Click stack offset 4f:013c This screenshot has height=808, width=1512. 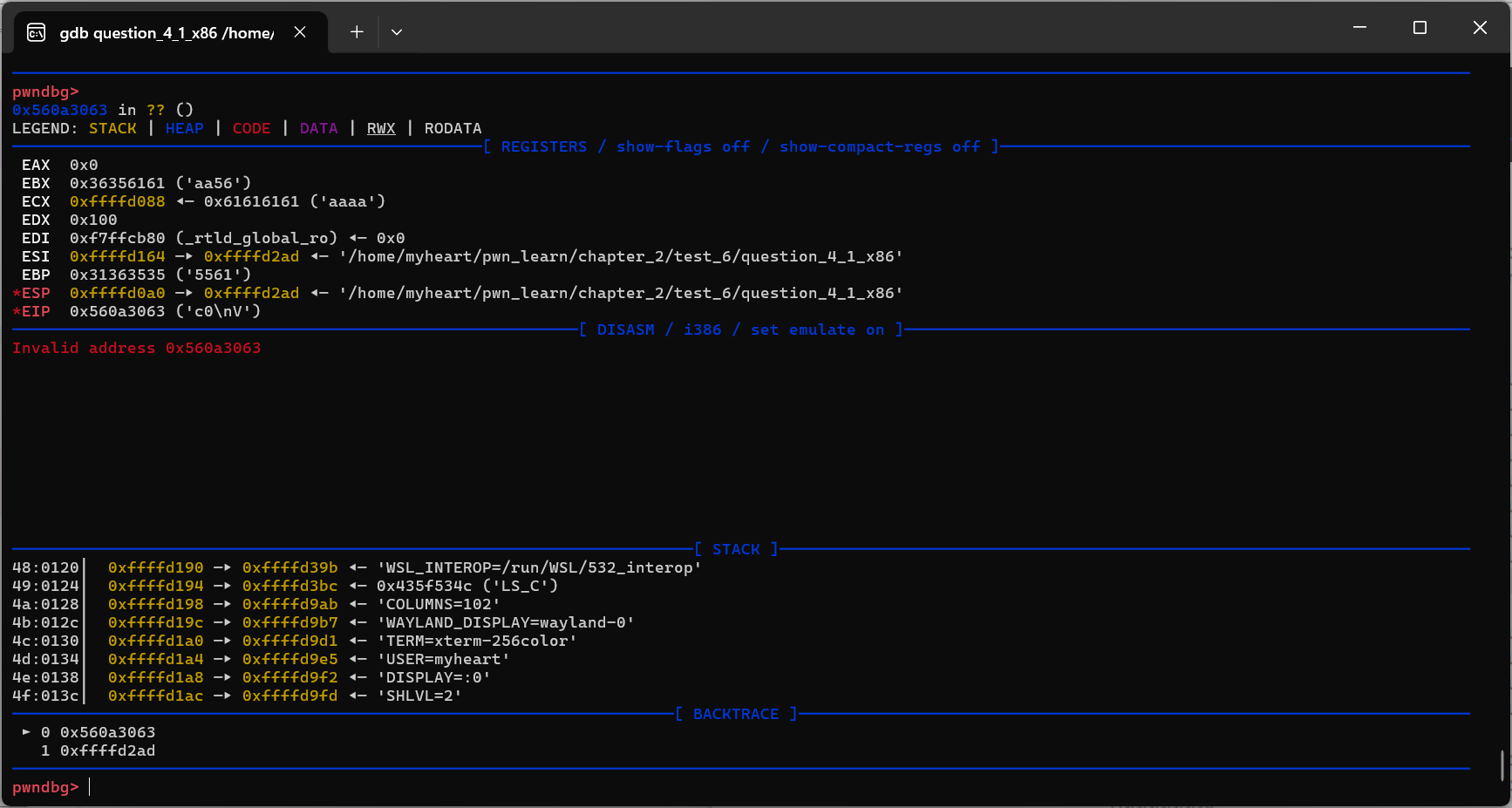(45, 696)
